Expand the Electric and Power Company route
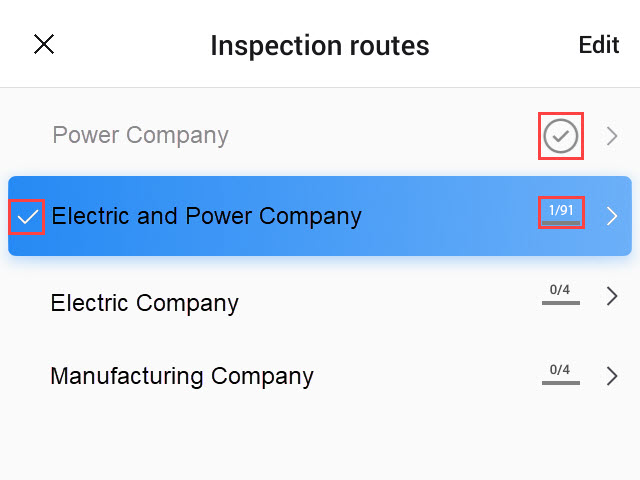640x480 pixels. pyautogui.click(x=612, y=216)
